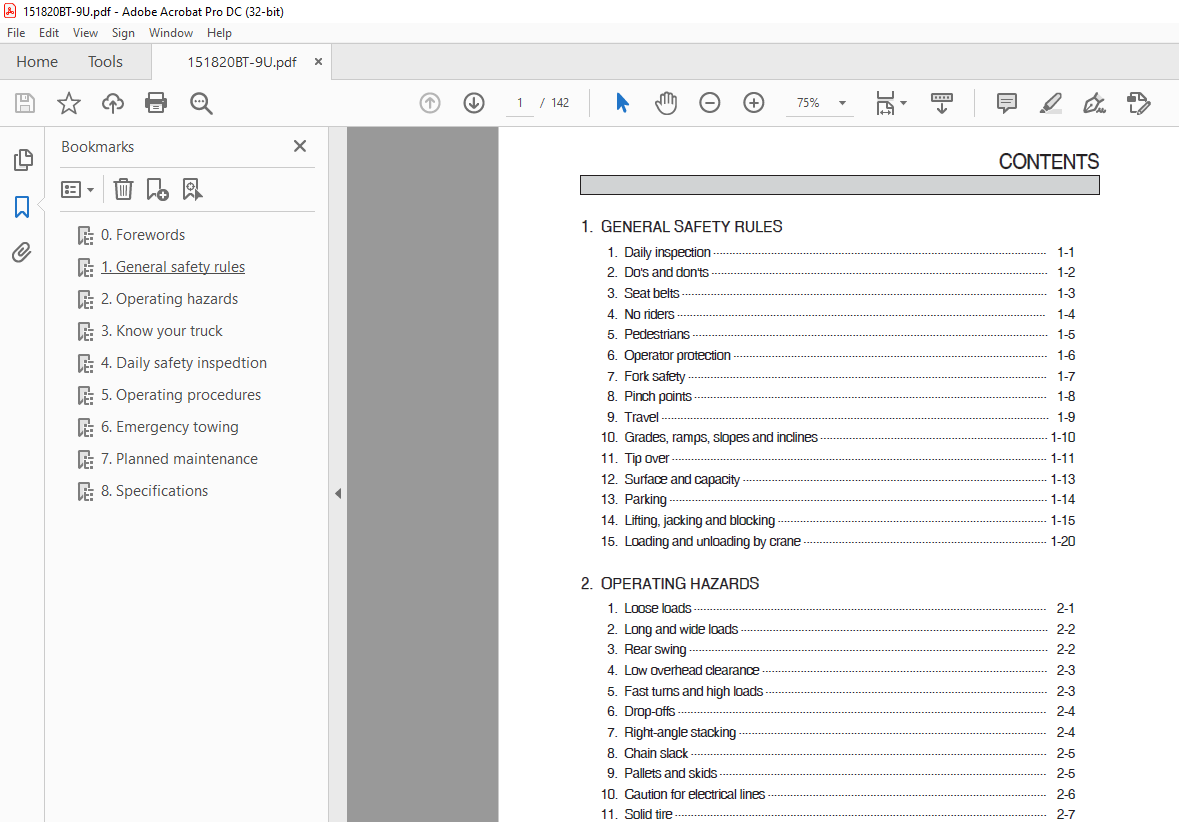Viewport: 1179px width, 822px height.
Task: Collapse the navigation pane arrow
Action: click(338, 493)
